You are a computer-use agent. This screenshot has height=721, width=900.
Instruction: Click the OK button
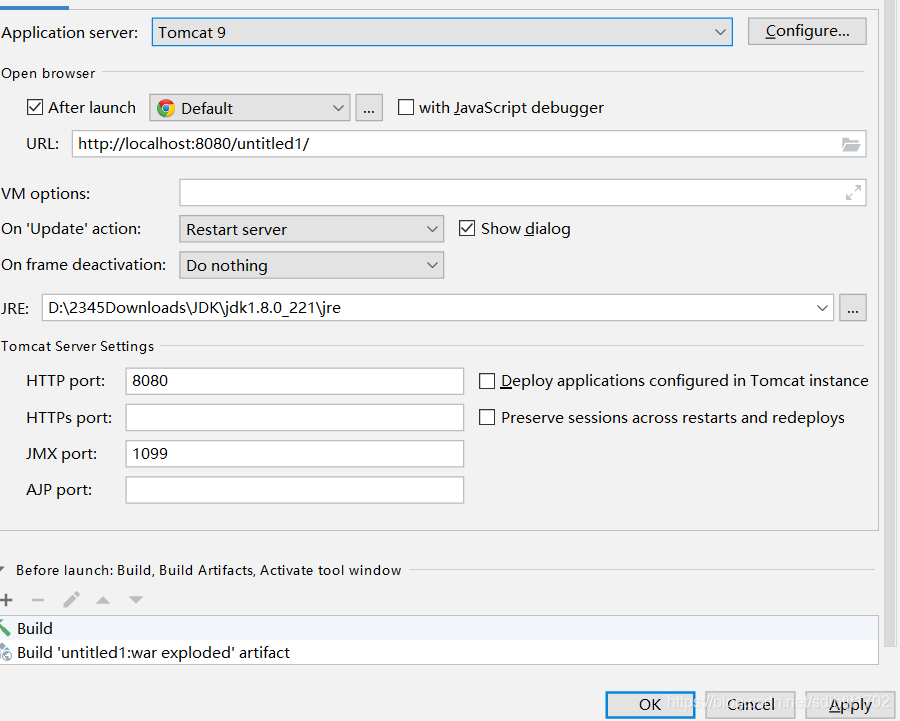click(650, 704)
